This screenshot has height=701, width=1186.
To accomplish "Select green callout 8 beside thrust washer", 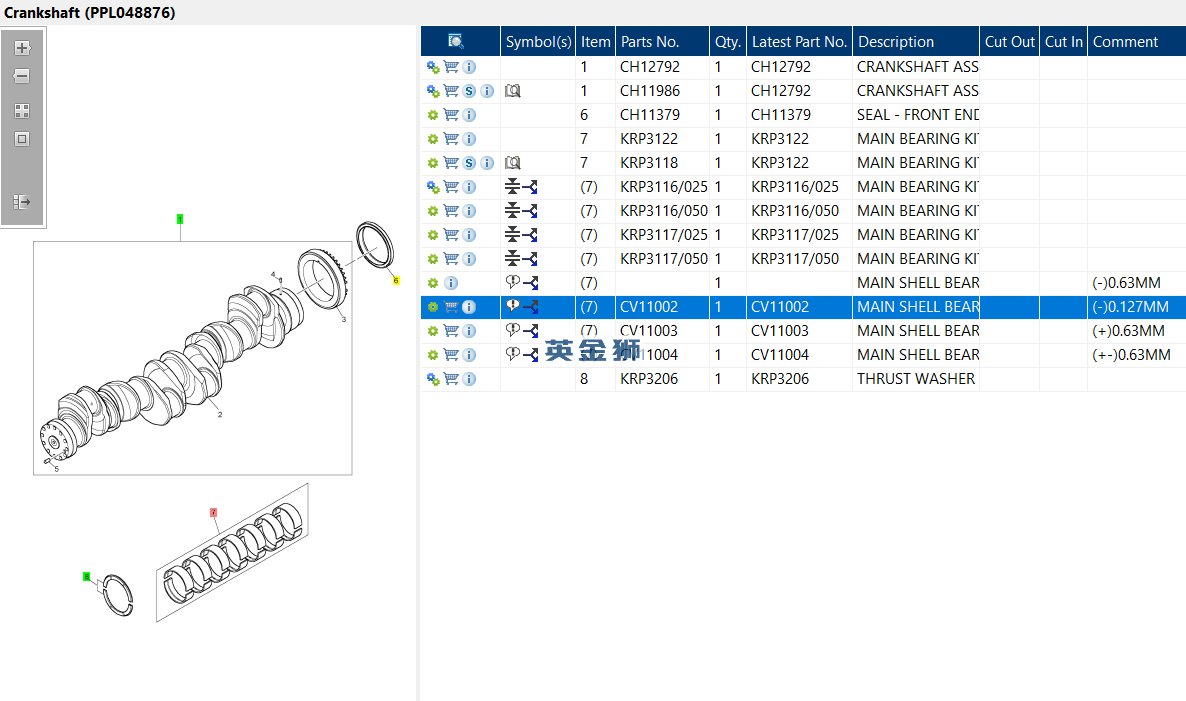I will click(86, 577).
